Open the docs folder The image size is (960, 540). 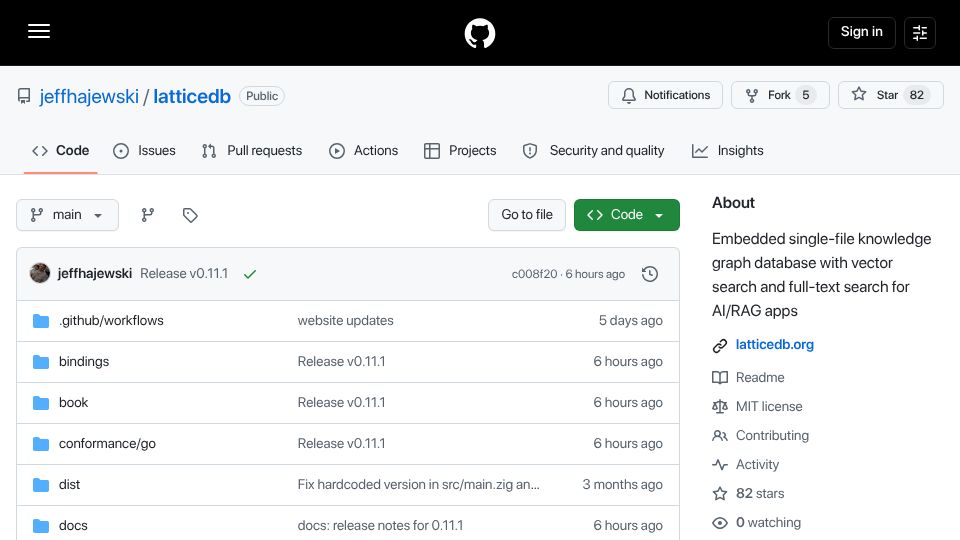coord(73,525)
